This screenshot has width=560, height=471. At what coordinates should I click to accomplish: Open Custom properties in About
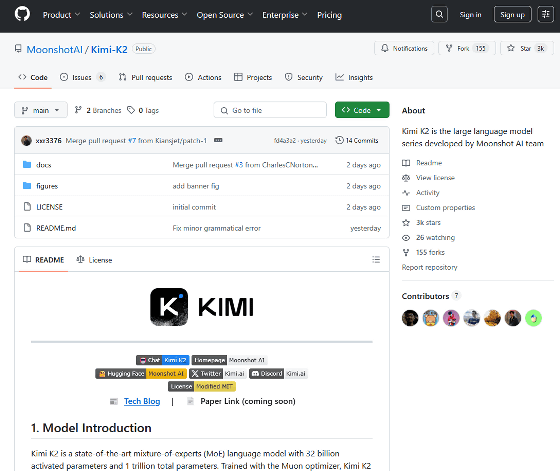pyautogui.click(x=439, y=208)
